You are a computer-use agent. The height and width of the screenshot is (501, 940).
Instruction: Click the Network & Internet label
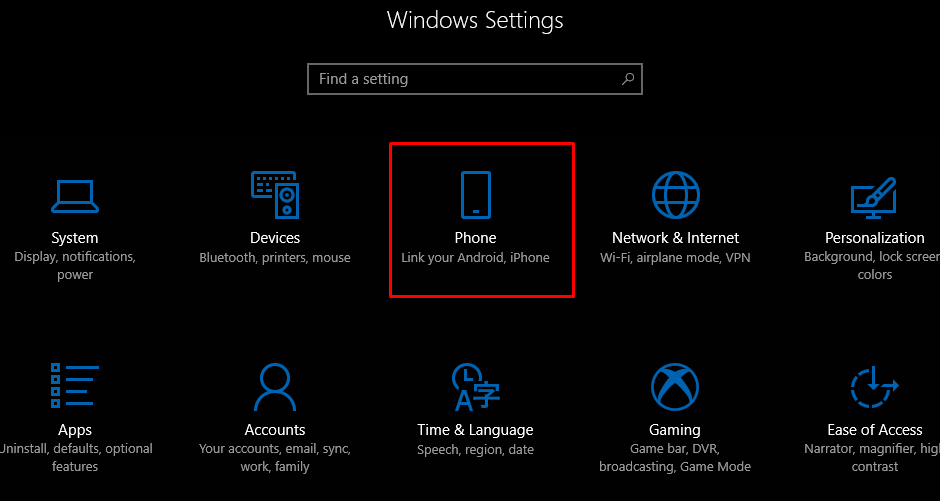click(676, 238)
